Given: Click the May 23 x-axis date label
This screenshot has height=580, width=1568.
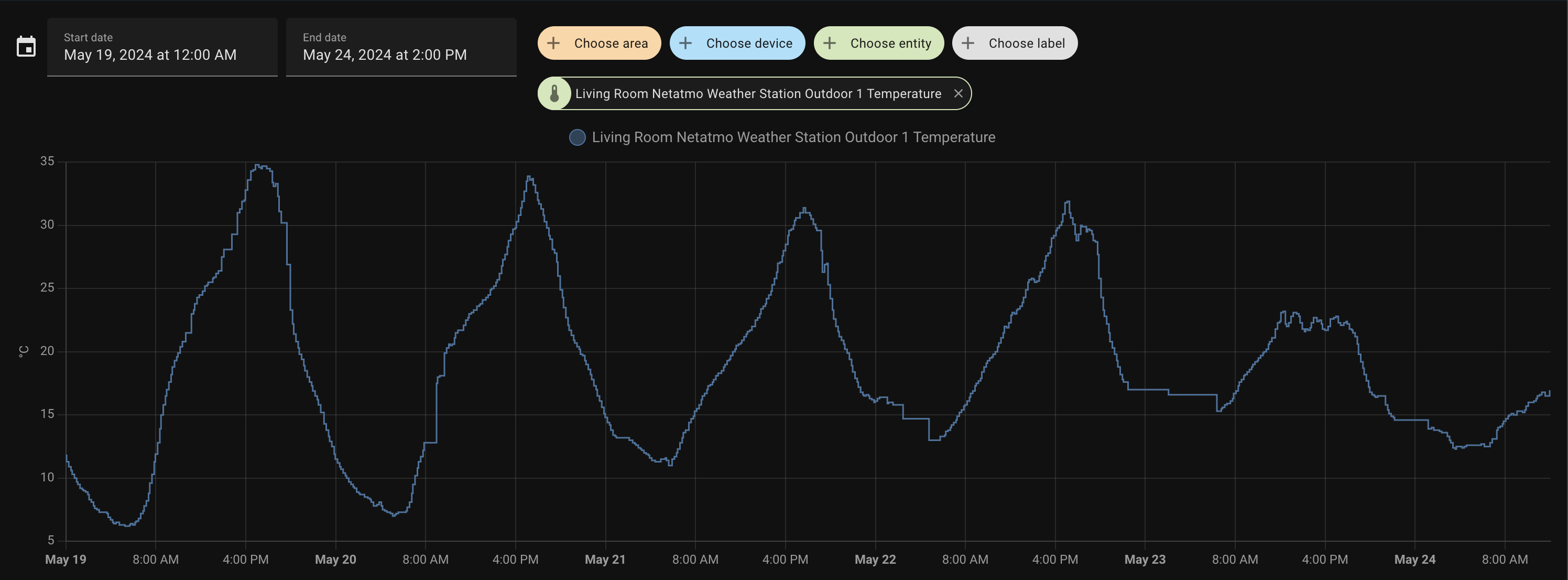Looking at the screenshot, I should (1145, 559).
